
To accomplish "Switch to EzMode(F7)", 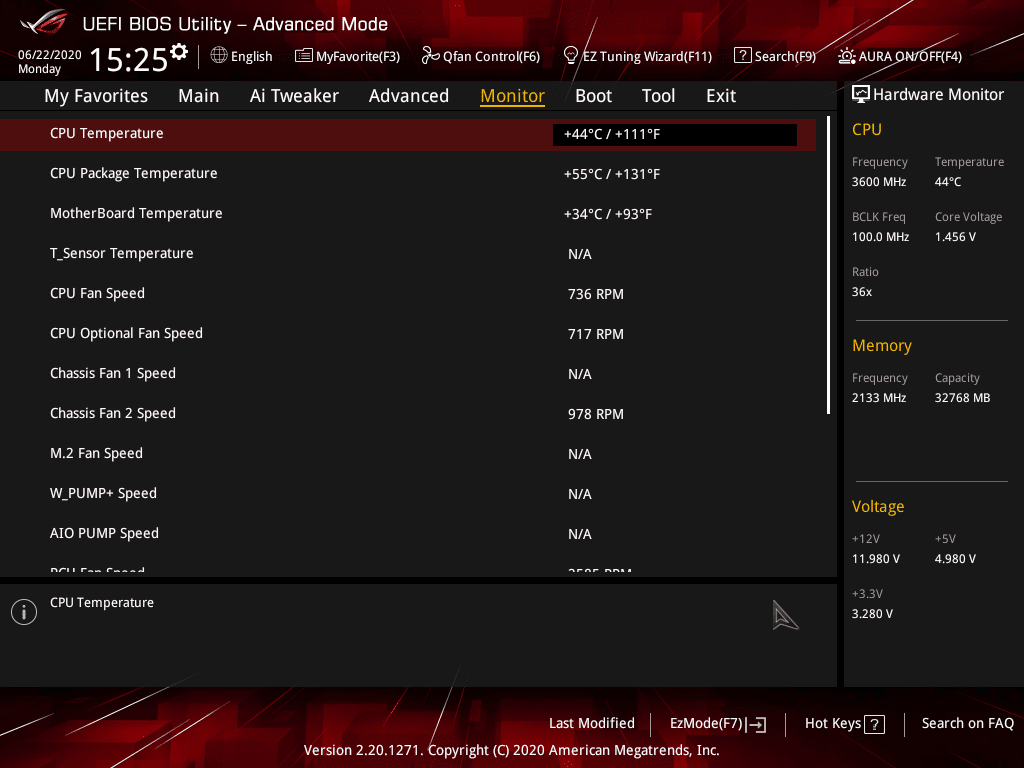I will tap(718, 724).
